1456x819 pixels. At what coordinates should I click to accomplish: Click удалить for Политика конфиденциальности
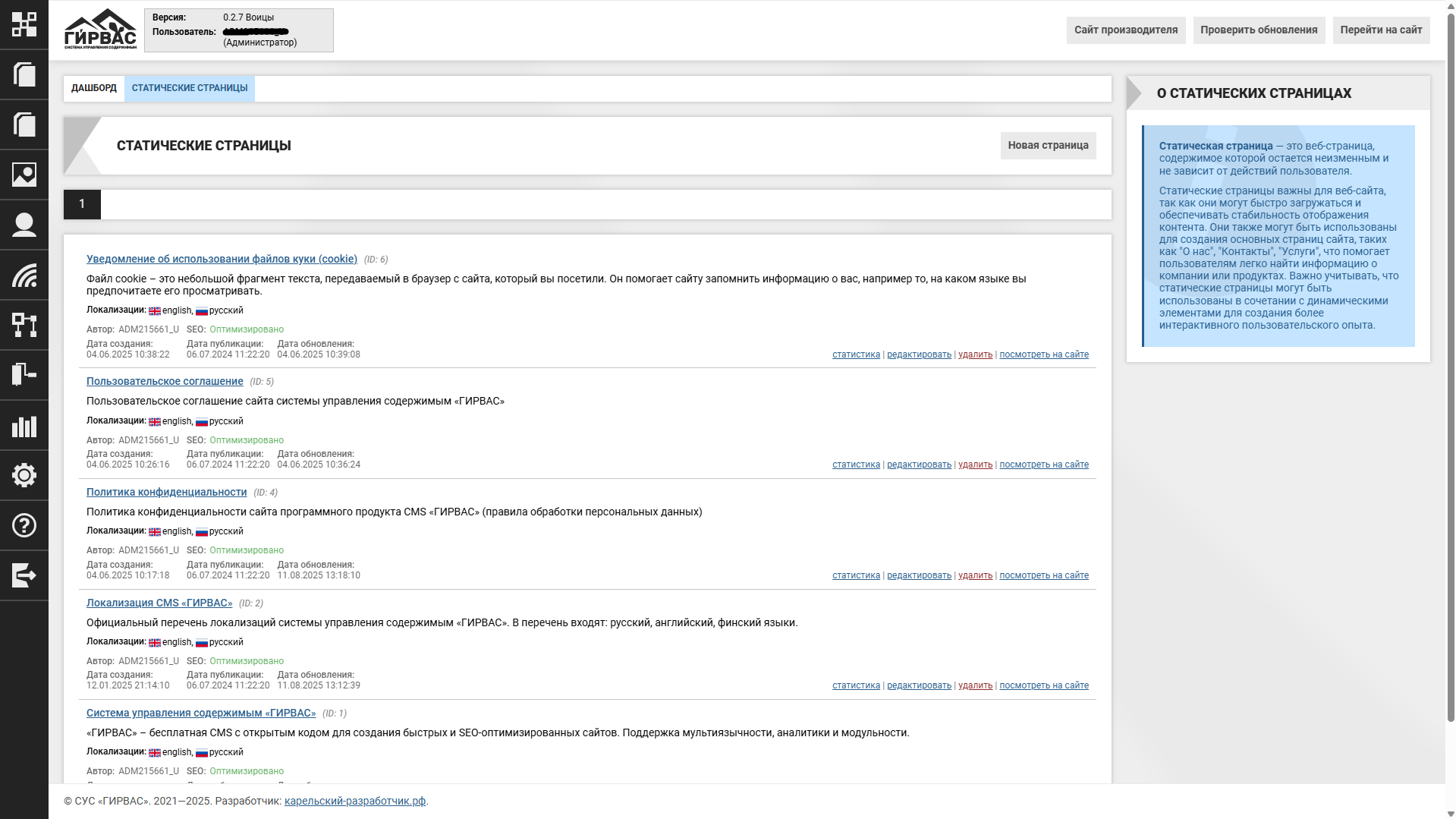[975, 575]
